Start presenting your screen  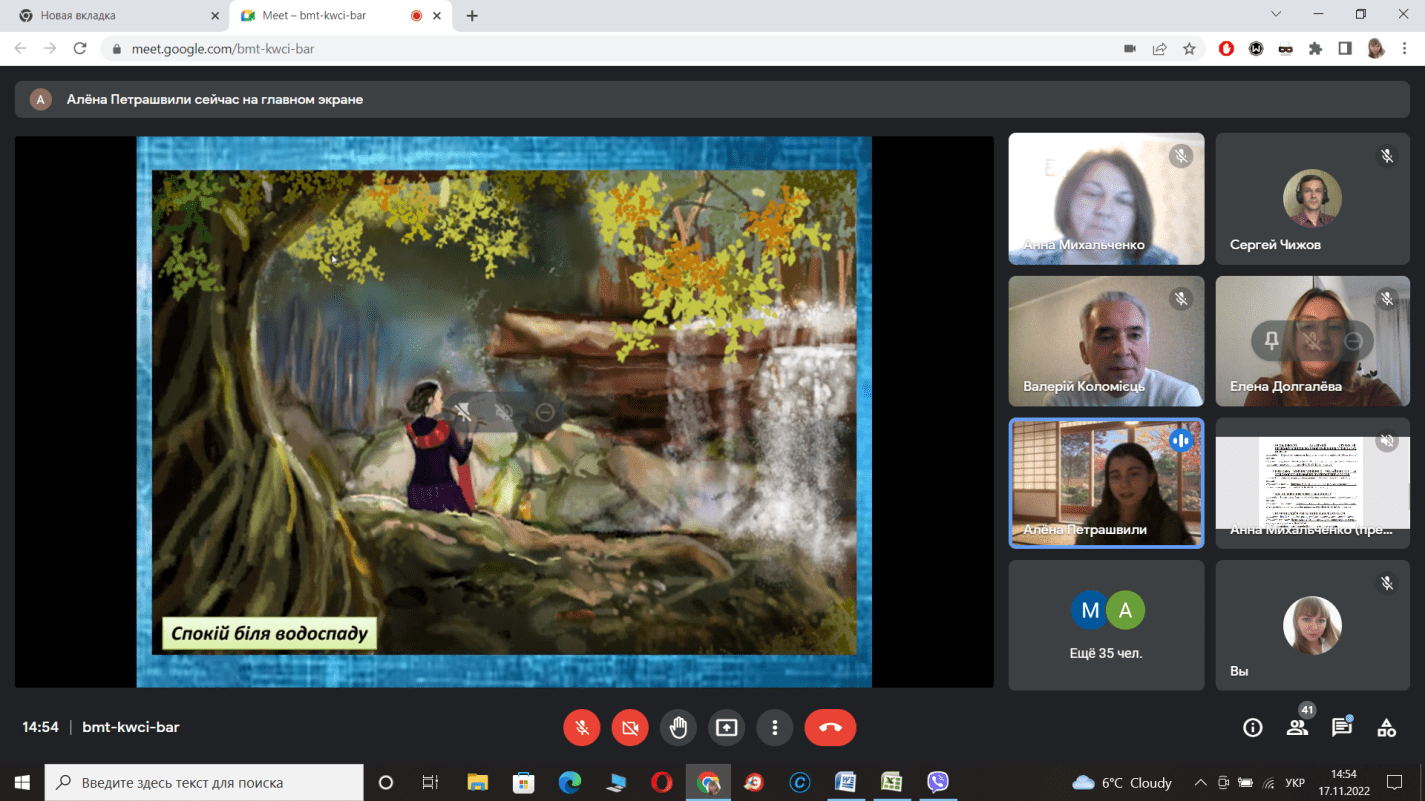point(726,728)
